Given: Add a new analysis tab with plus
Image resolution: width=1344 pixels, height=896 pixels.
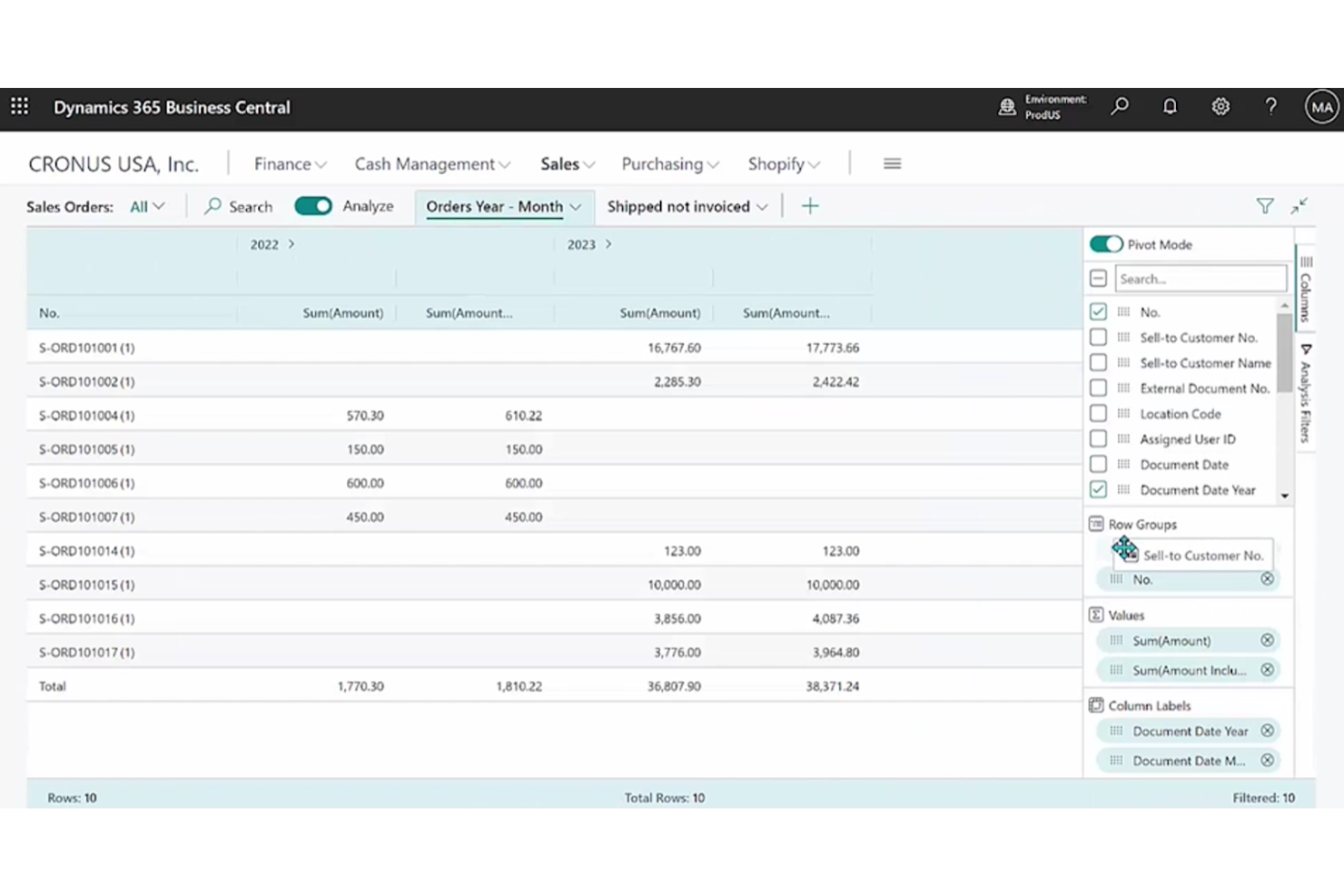Looking at the screenshot, I should (x=810, y=206).
